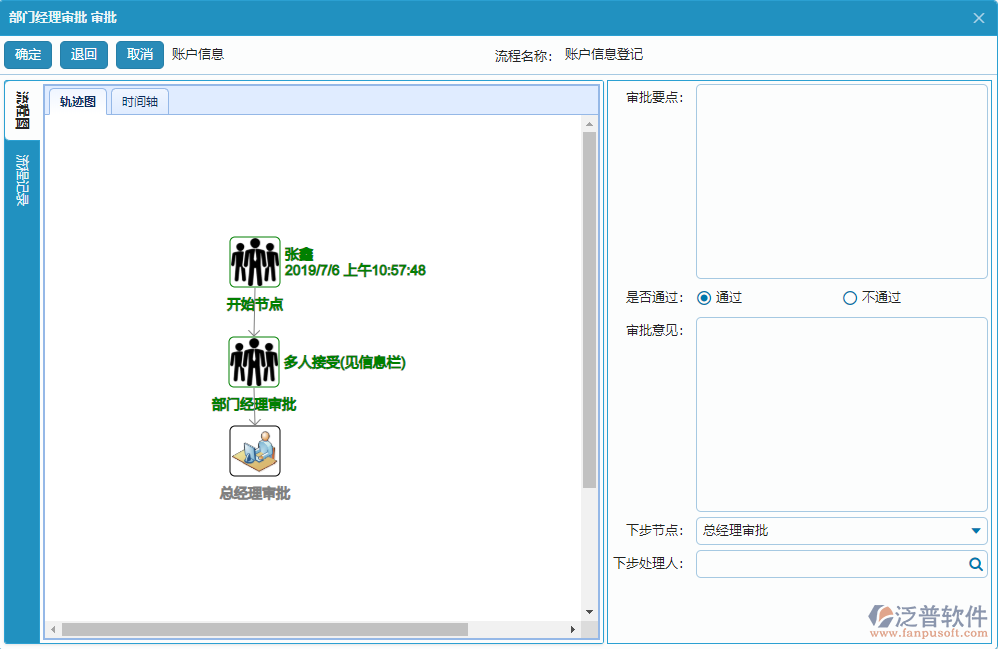Select the 不通过 radio button
Viewport: 998px width, 649px height.
(850, 297)
